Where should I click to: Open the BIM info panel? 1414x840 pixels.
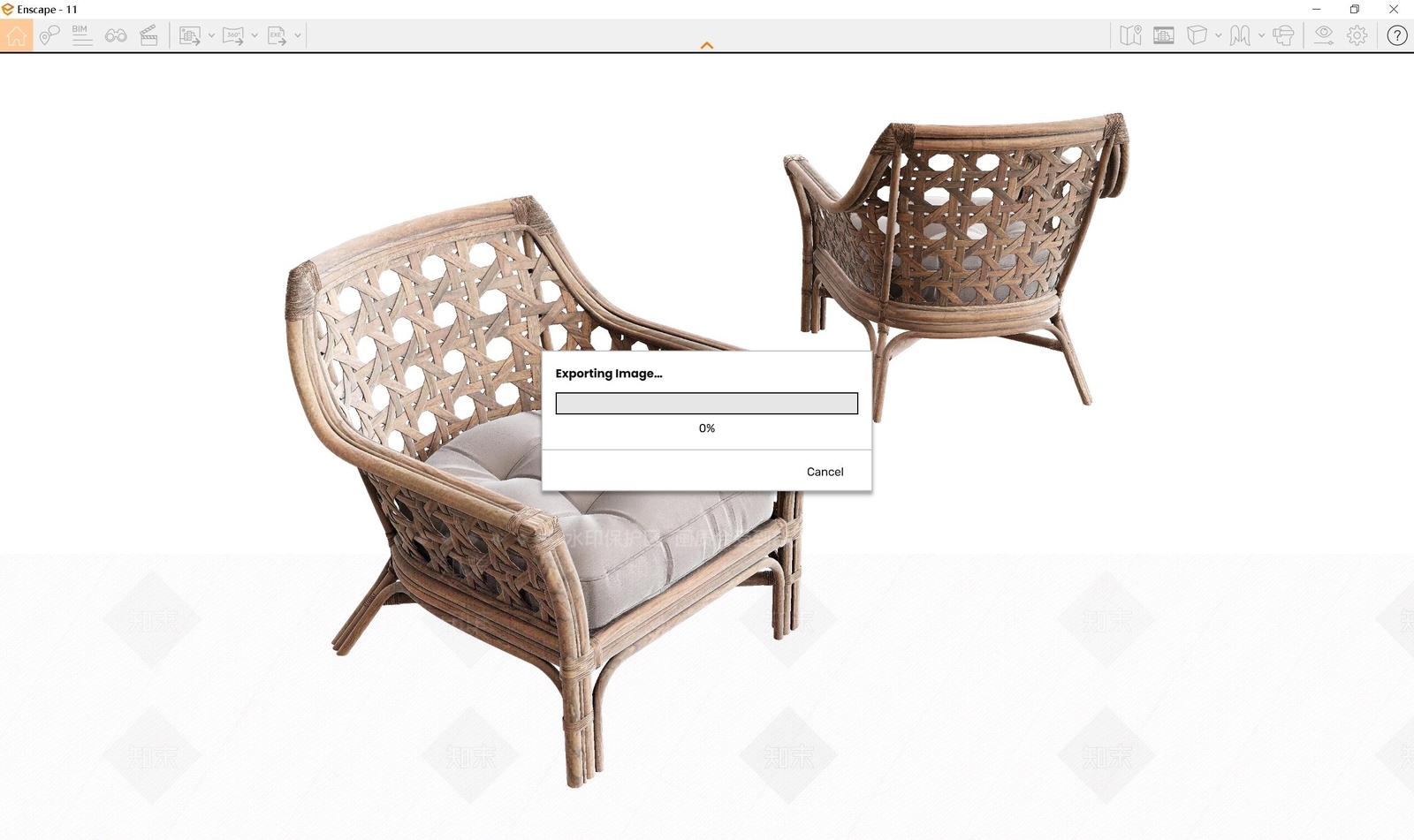tap(81, 35)
